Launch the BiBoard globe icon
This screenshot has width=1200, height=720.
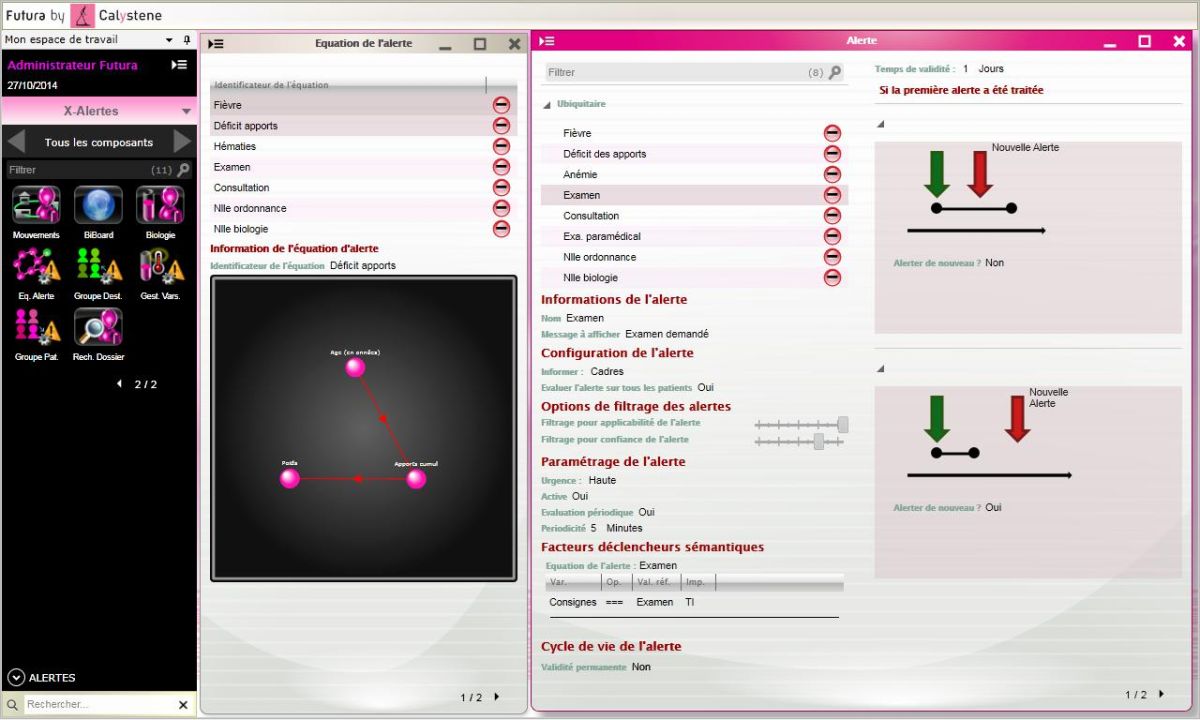coord(98,205)
